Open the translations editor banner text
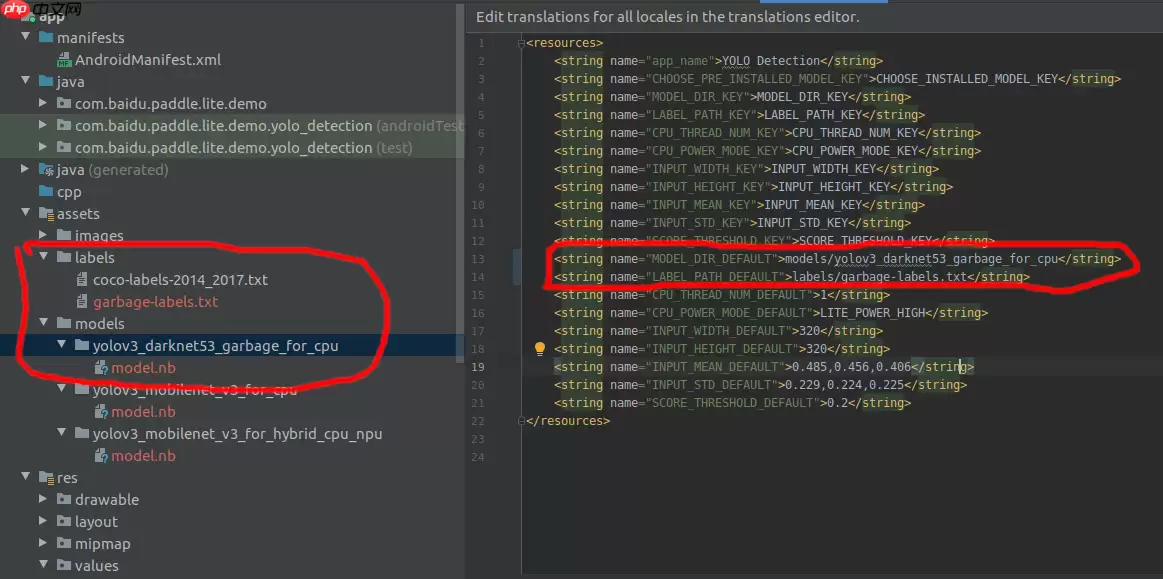The width and height of the screenshot is (1163, 579). point(667,17)
